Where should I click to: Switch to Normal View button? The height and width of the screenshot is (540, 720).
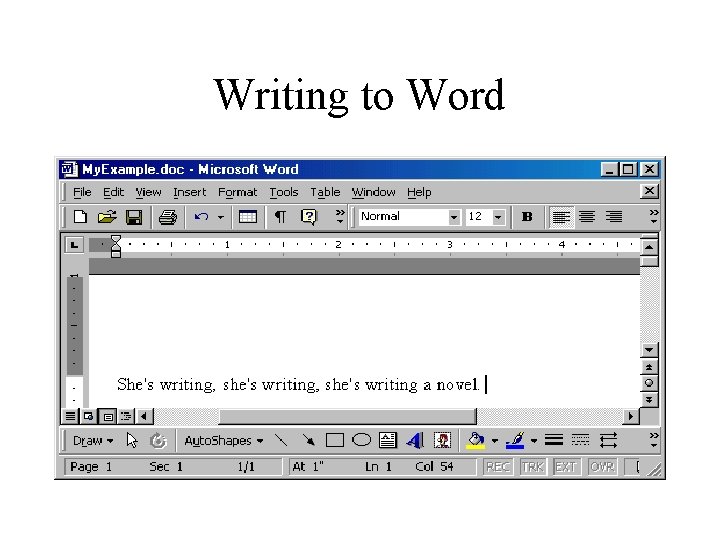[70, 416]
